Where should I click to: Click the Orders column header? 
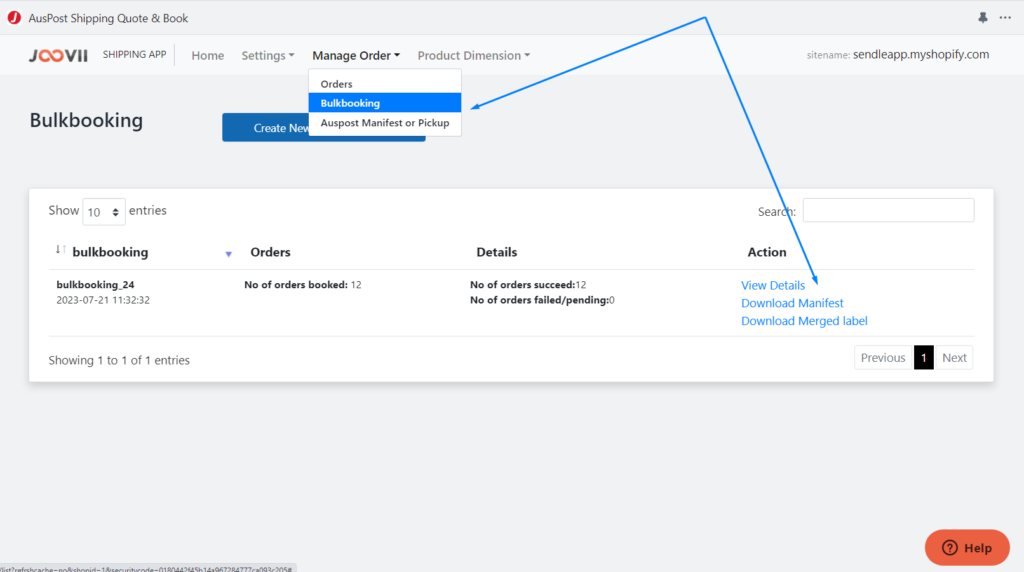pyautogui.click(x=270, y=252)
